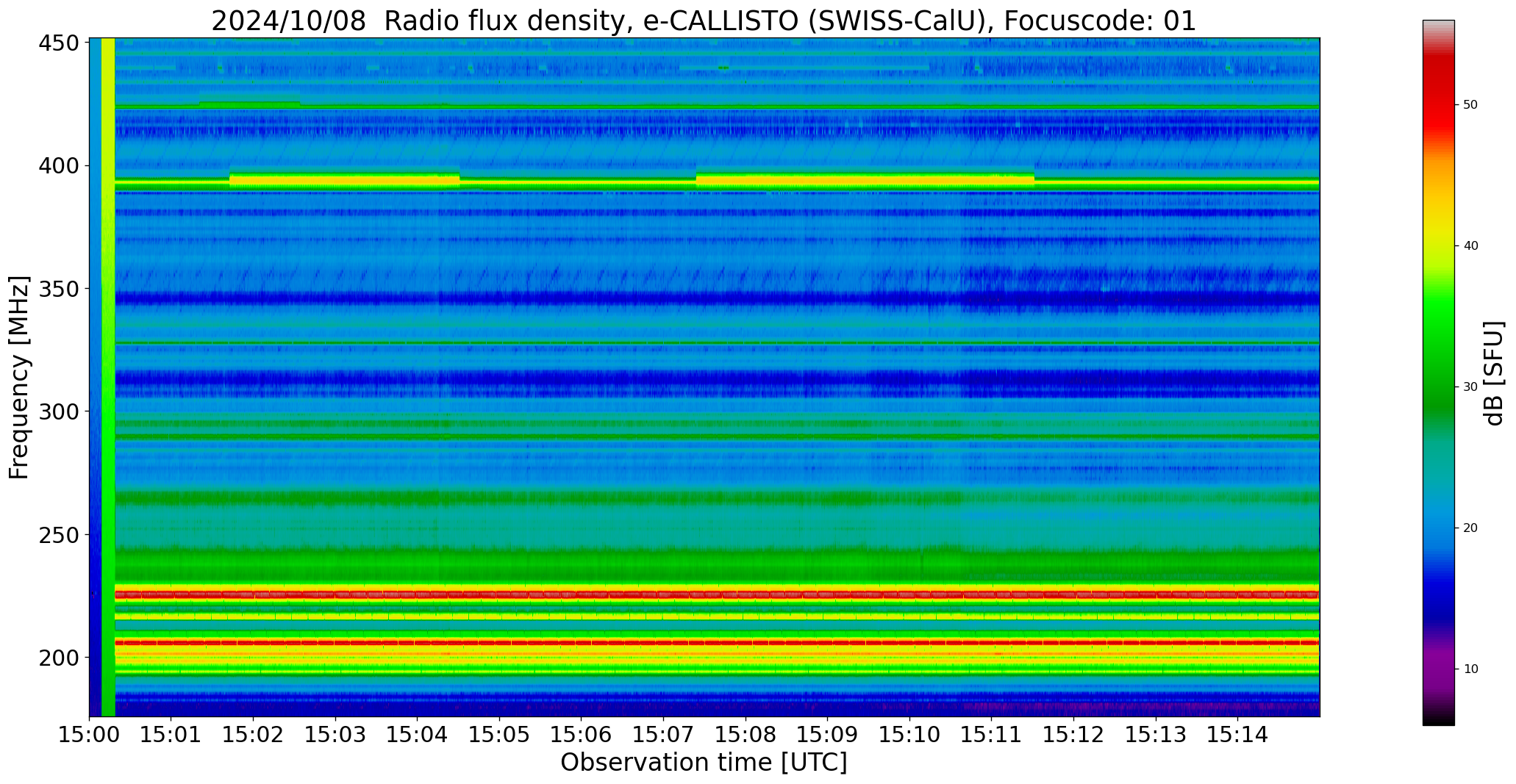The height and width of the screenshot is (784, 1516).
Task: Click the red emission band near 205 MHz
Action: [x=717, y=642]
